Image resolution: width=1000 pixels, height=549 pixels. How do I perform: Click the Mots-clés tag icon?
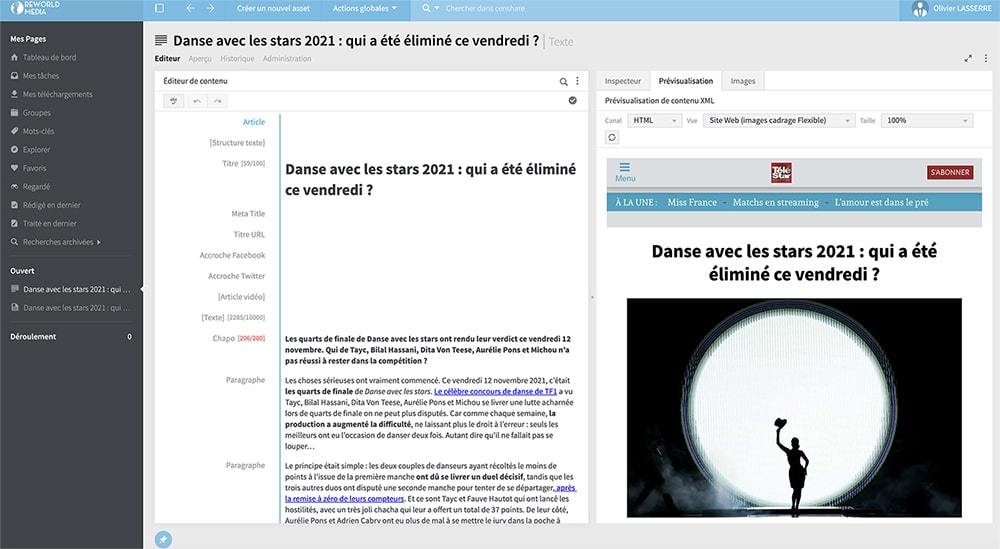coord(14,131)
